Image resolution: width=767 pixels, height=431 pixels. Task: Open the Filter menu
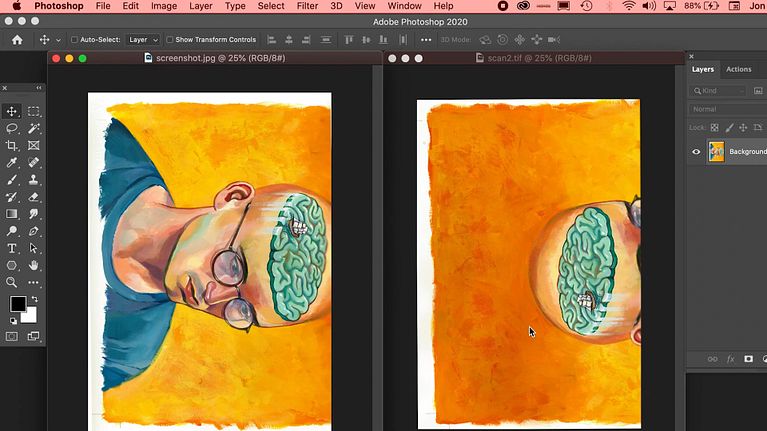click(x=307, y=6)
